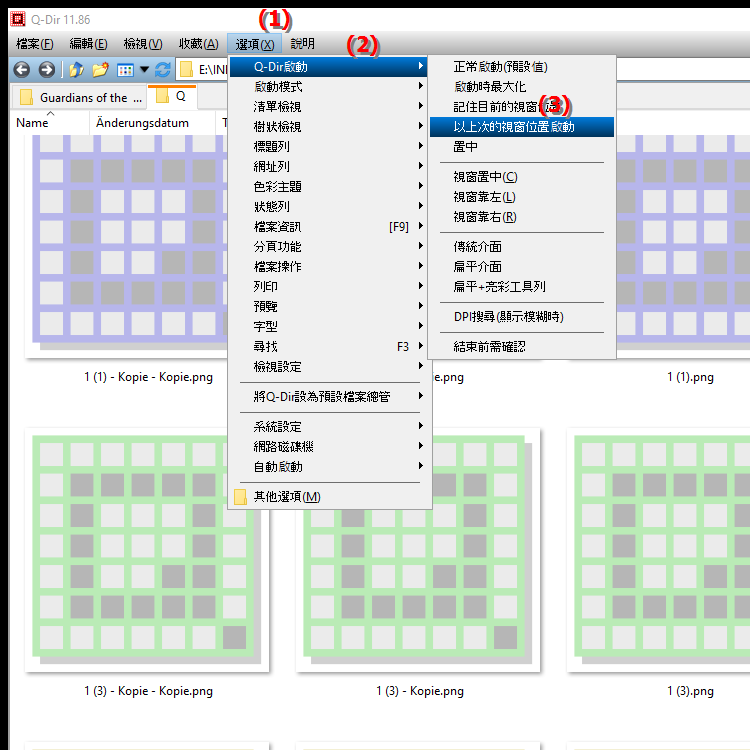This screenshot has width=750, height=750.
Task: Expand the 列印 submenu
Action: (329, 287)
